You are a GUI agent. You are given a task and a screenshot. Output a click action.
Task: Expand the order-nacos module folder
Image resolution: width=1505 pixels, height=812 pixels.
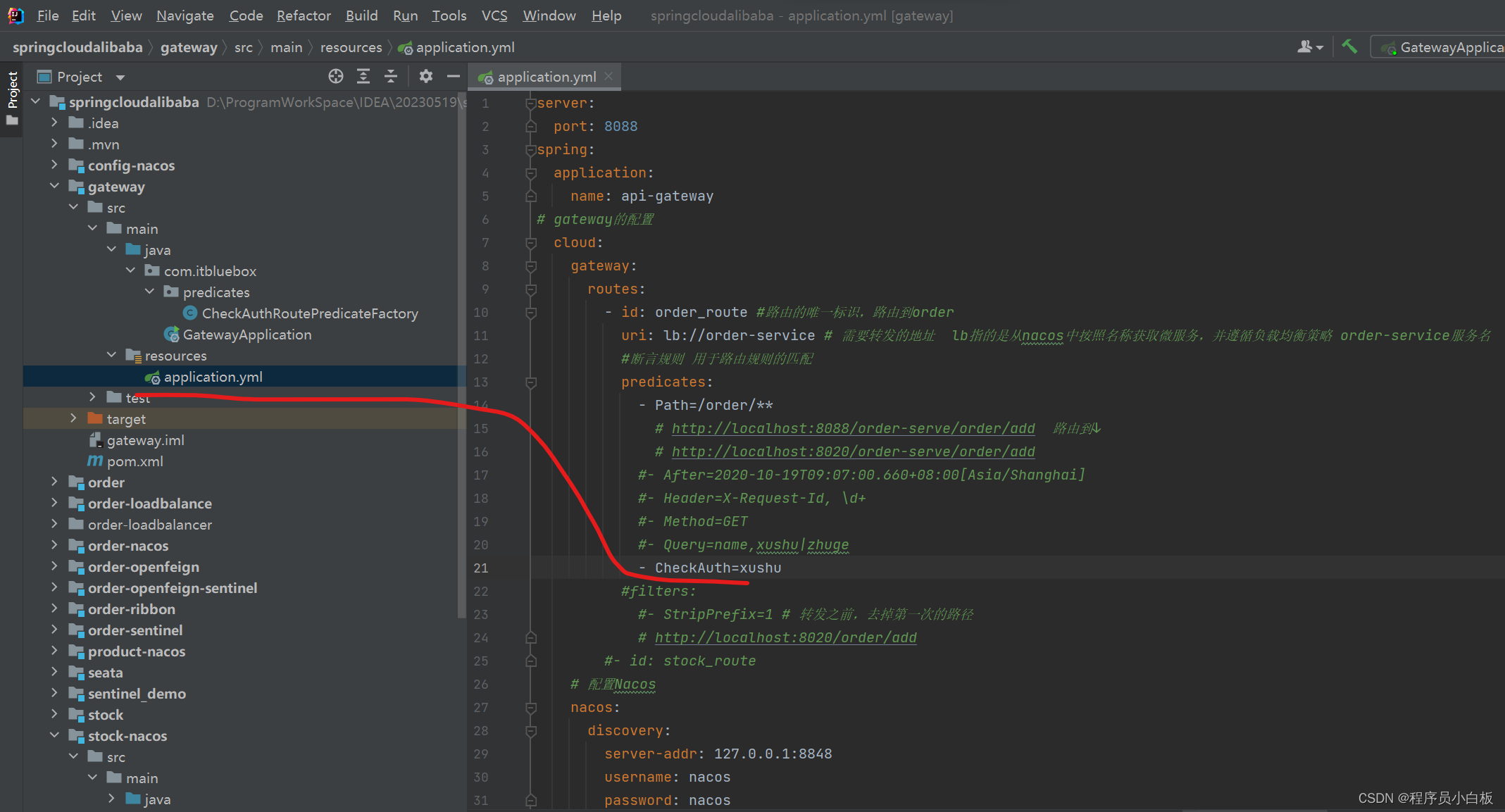(54, 545)
